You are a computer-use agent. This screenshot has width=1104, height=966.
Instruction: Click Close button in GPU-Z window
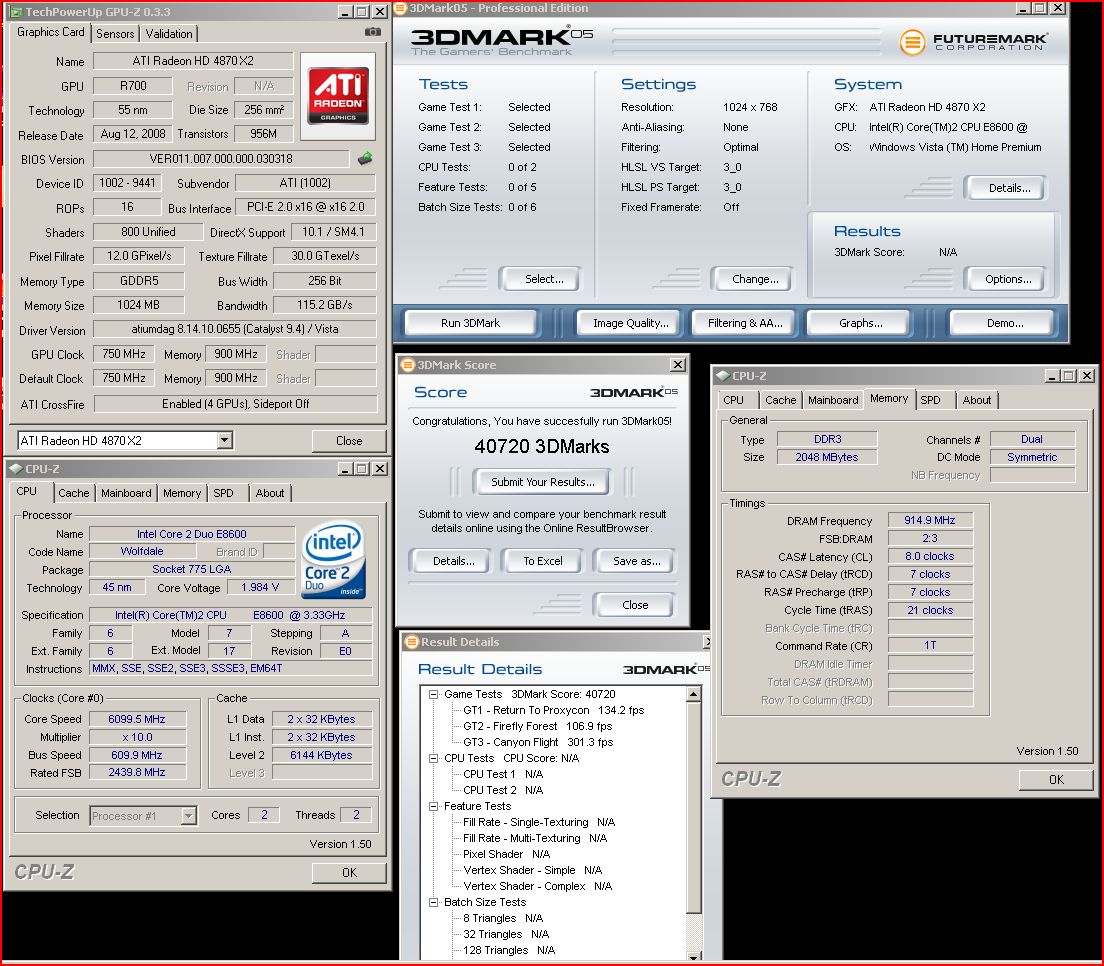349,441
